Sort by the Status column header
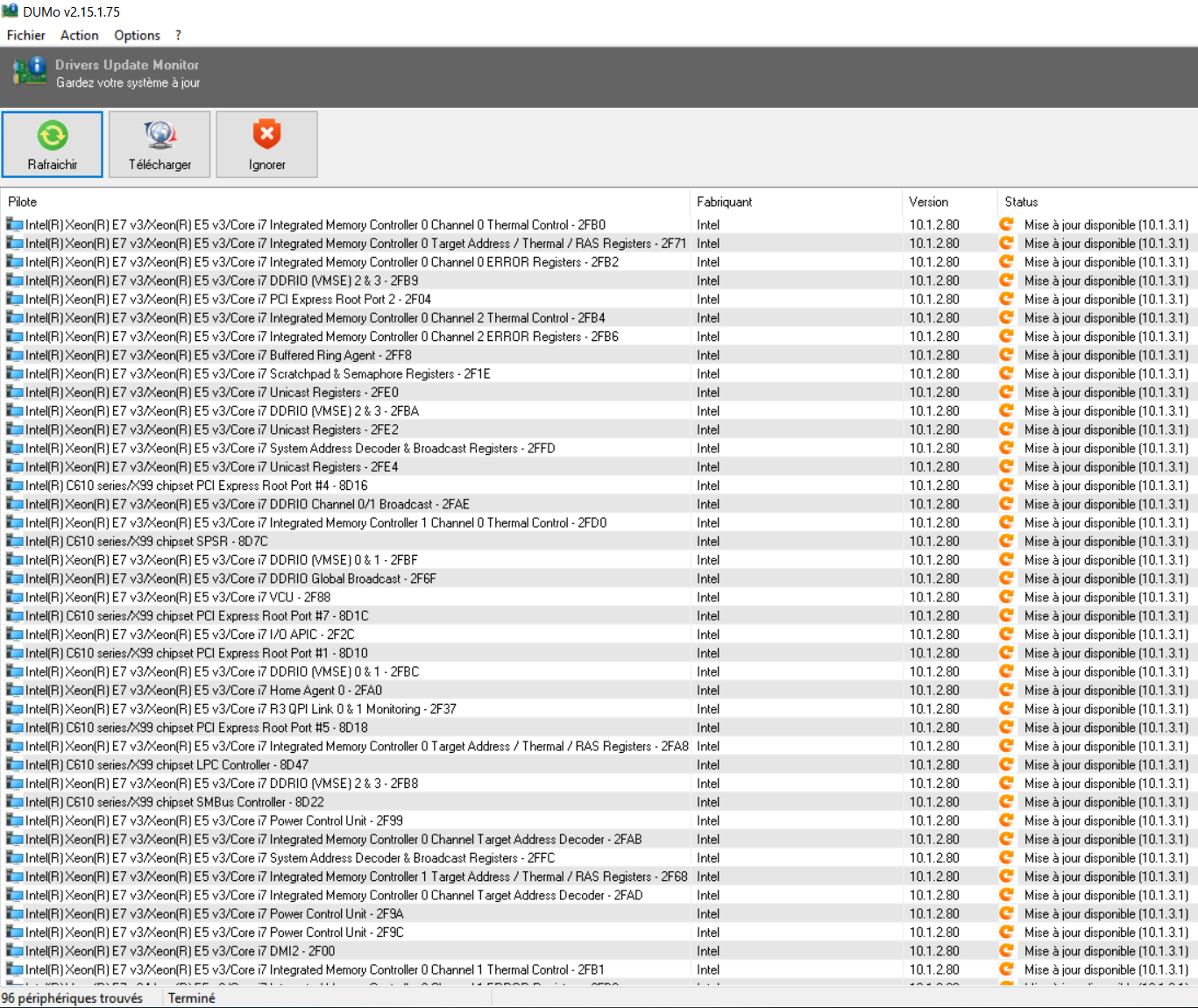Image resolution: width=1198 pixels, height=1008 pixels. (1097, 202)
